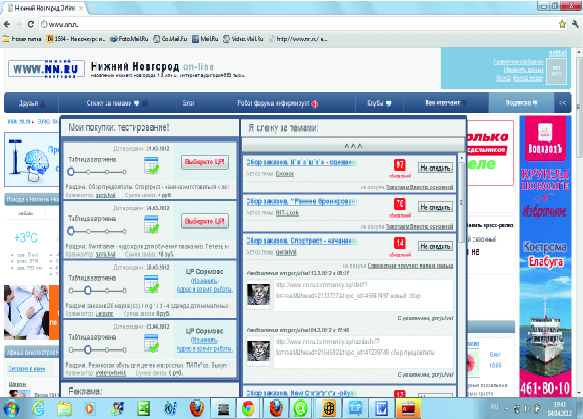Screen dimensions: 583x419
Task: Open 'Блог' navigation tab
Action: click(188, 103)
